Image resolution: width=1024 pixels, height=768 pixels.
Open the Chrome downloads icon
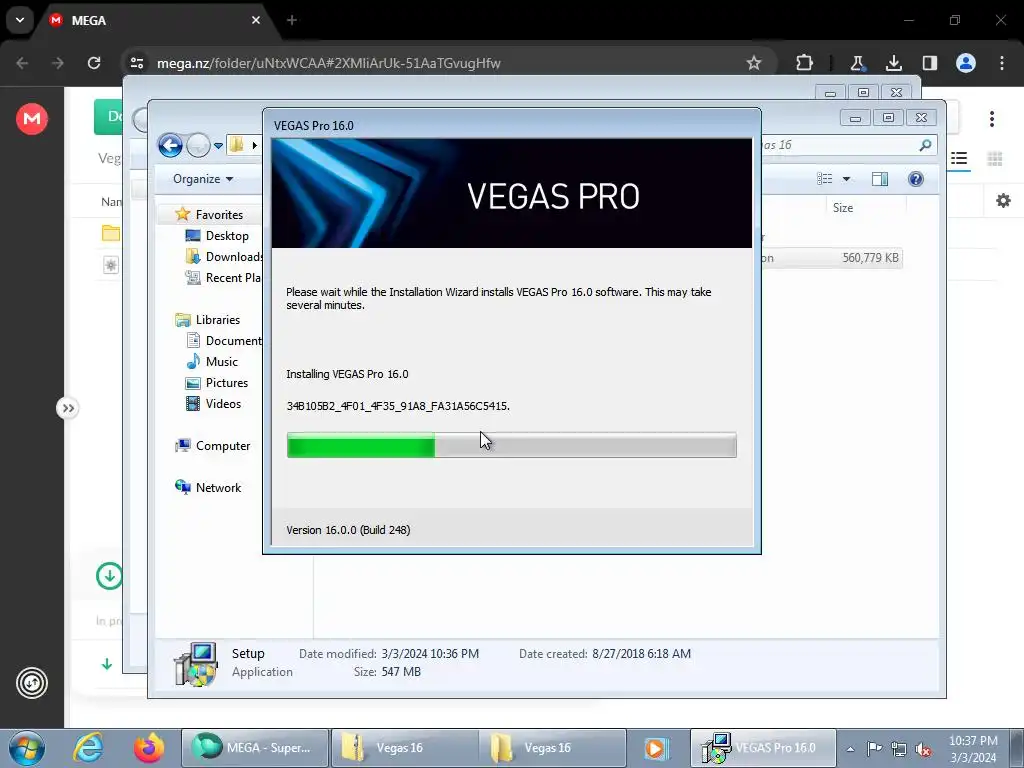pyautogui.click(x=893, y=63)
